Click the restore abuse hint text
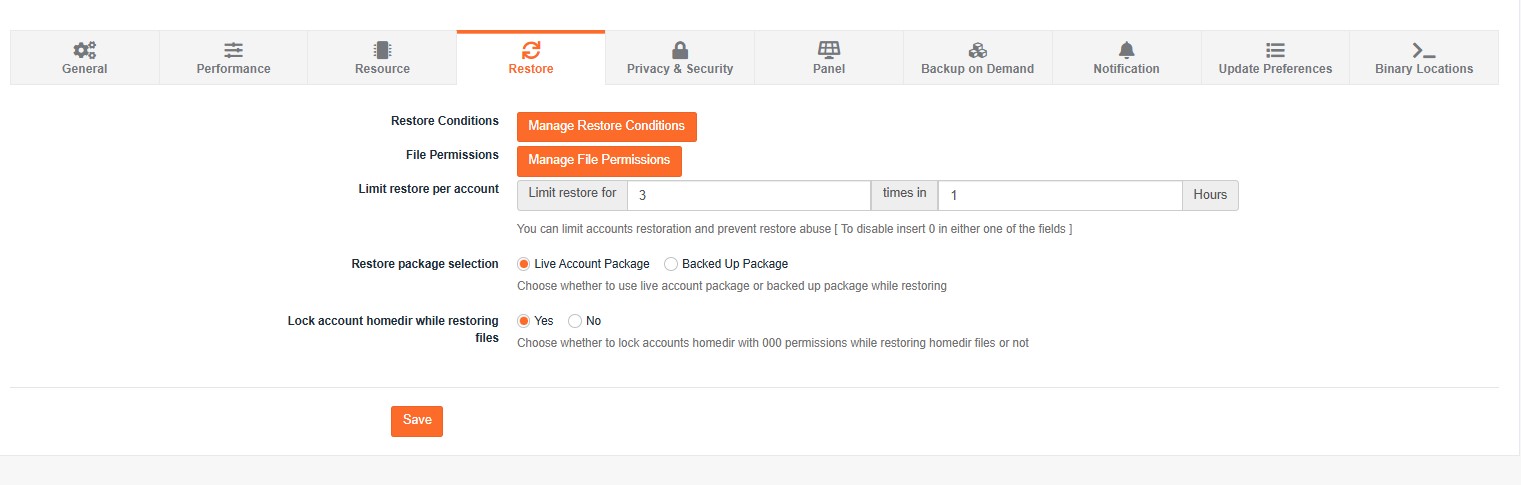 pyautogui.click(x=794, y=229)
